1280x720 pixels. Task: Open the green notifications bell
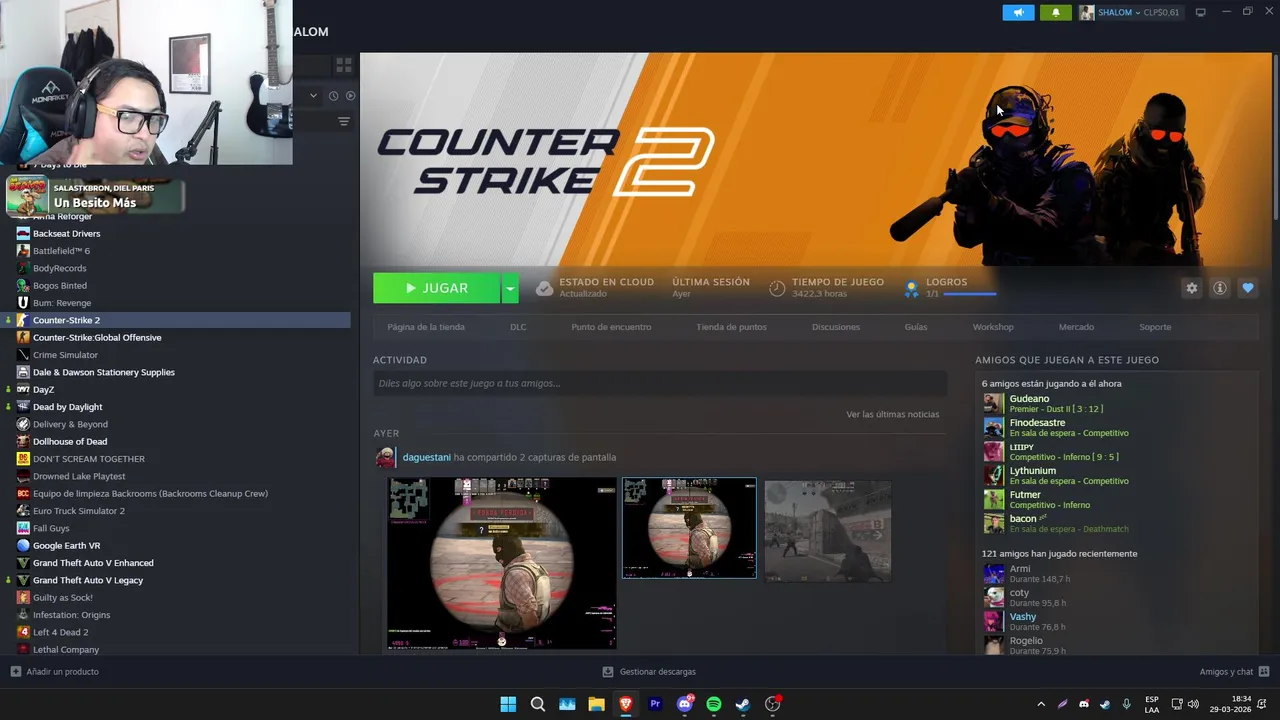tap(1056, 12)
